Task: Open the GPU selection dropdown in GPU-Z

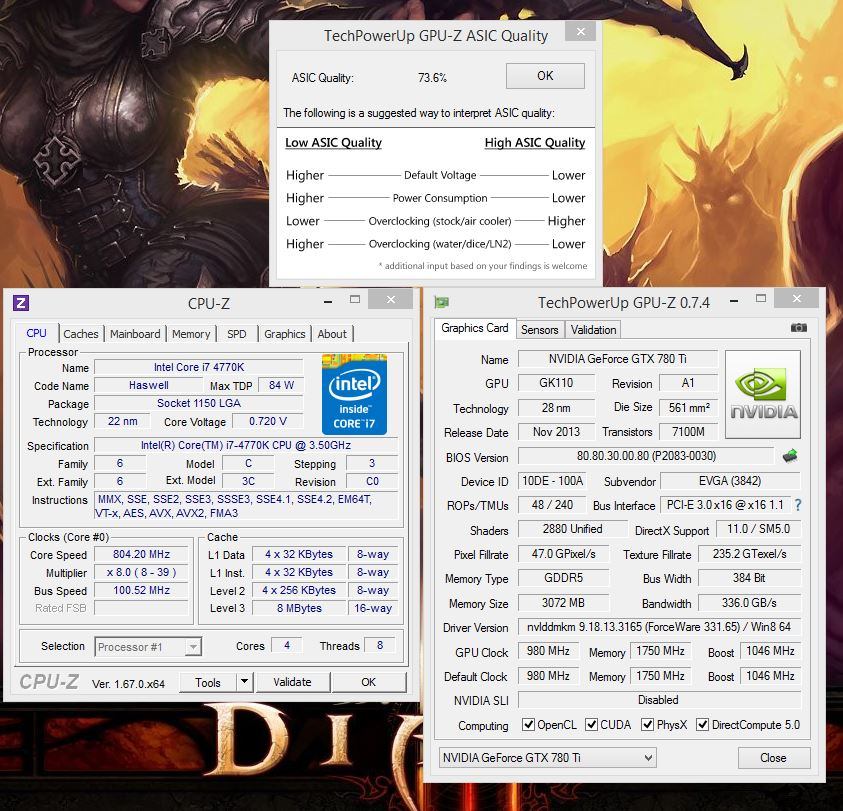Action: (547, 758)
